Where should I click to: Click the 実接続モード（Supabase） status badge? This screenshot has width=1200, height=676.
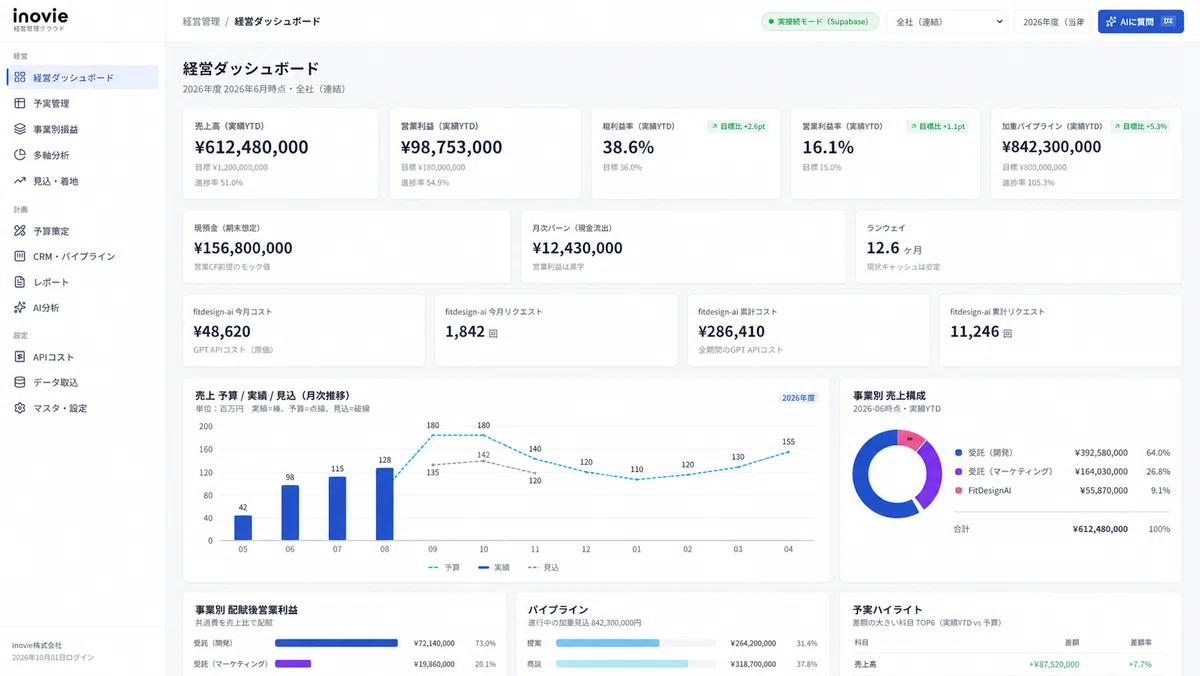pyautogui.click(x=820, y=21)
